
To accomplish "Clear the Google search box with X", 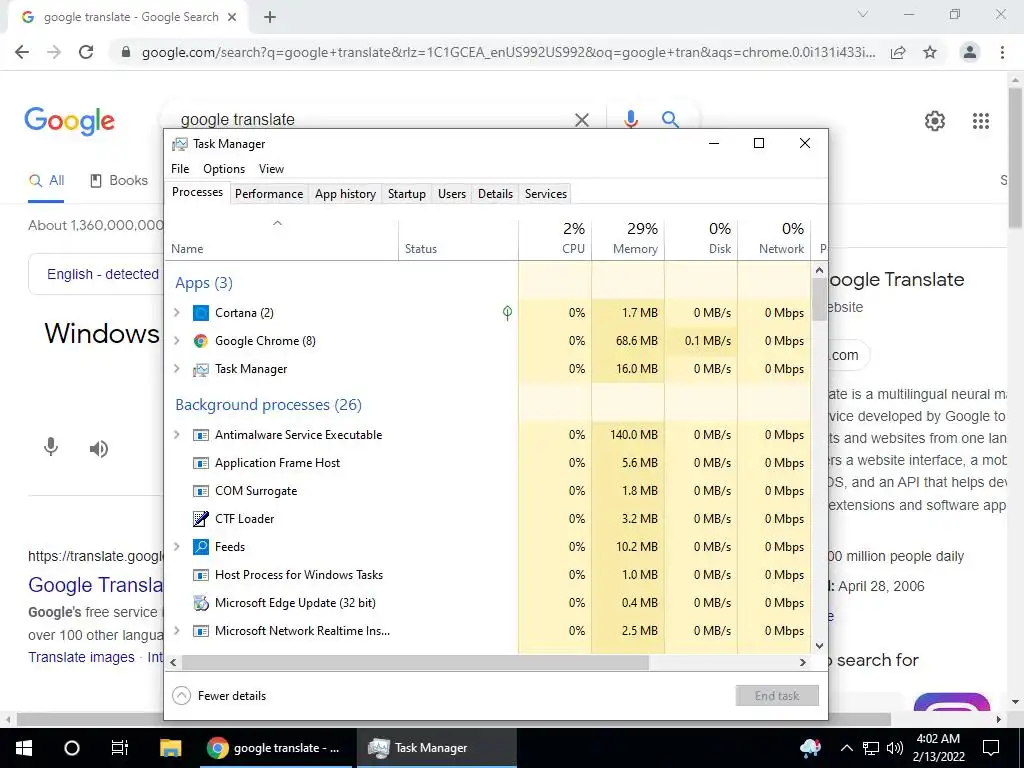I will [581, 120].
